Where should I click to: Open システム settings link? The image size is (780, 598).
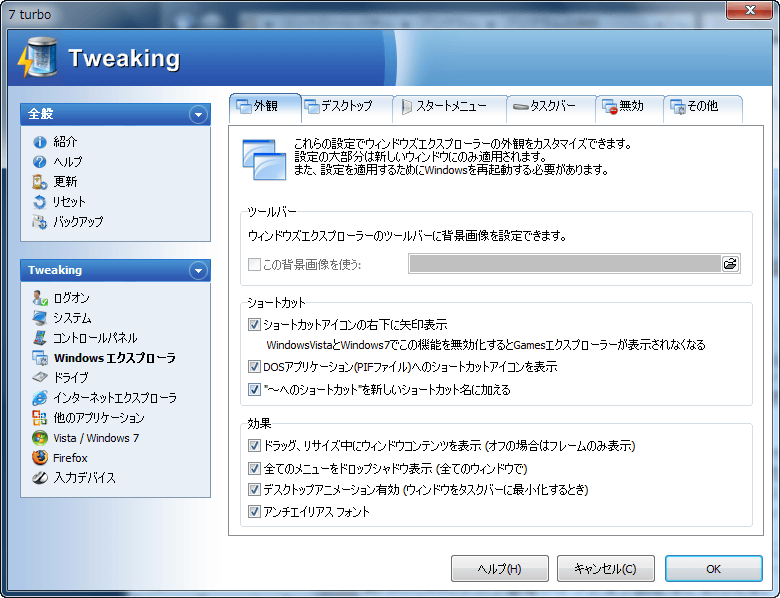[72, 318]
